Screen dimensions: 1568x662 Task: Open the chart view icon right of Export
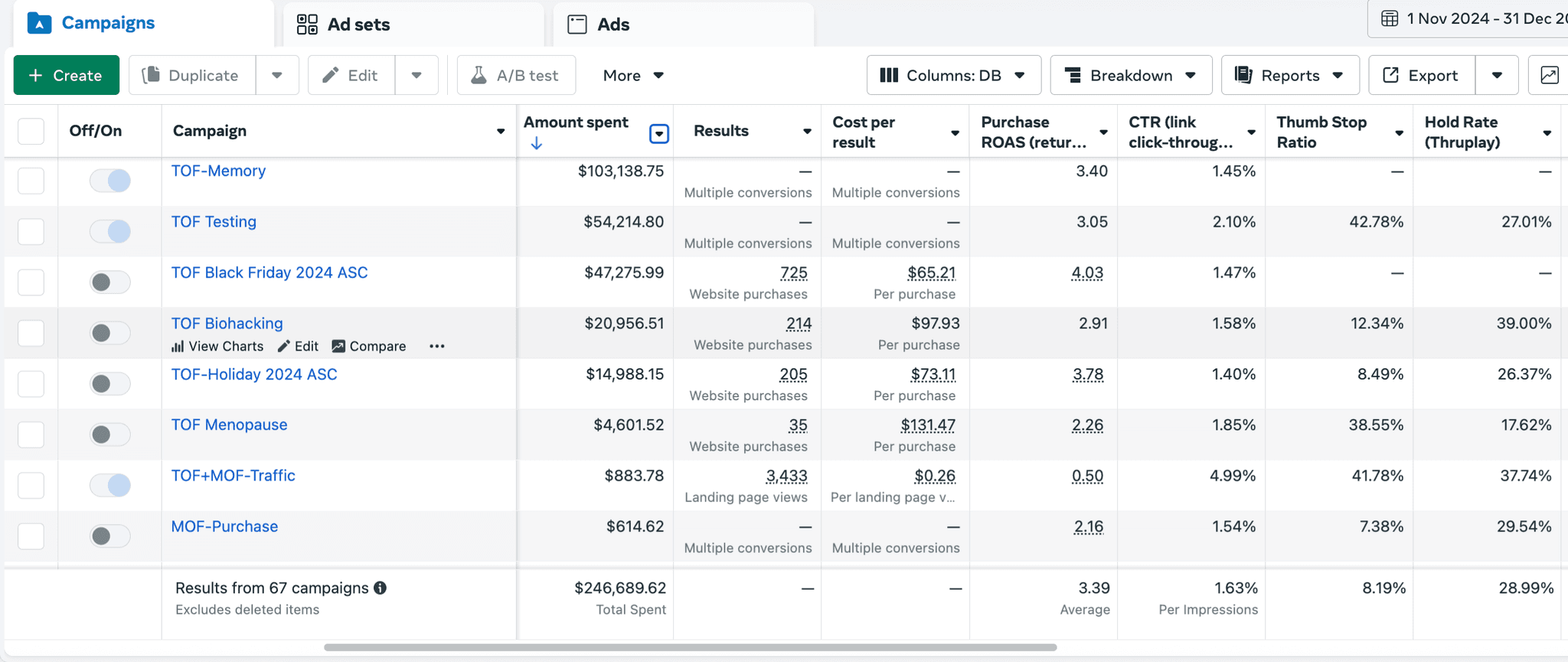click(1549, 75)
